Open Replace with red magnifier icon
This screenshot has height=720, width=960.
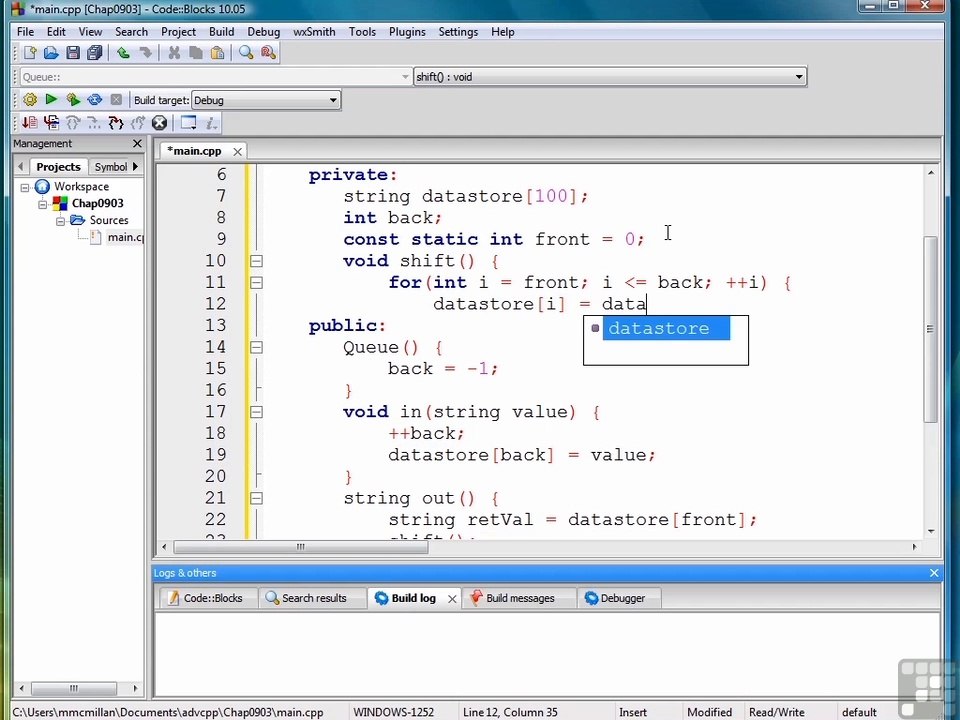(268, 53)
